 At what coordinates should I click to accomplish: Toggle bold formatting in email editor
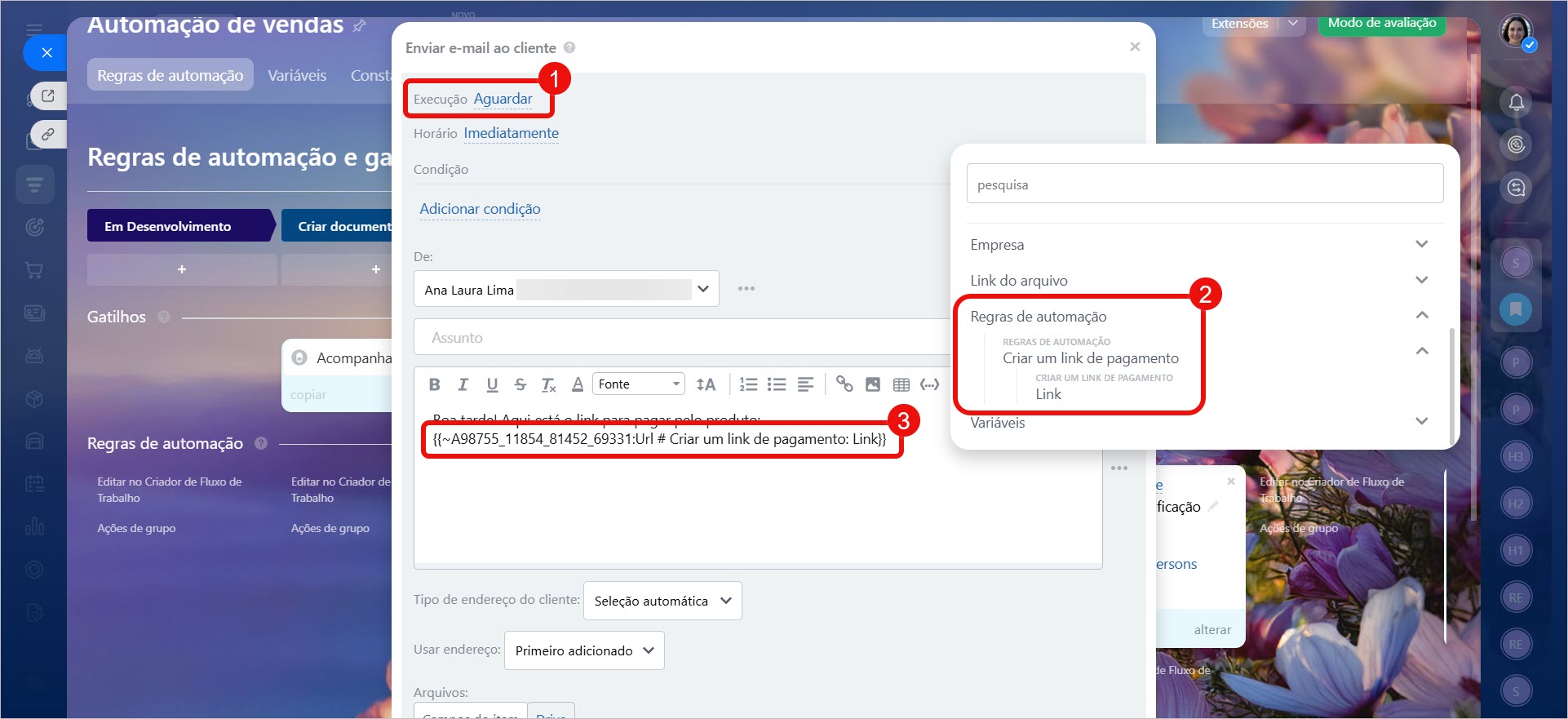435,384
